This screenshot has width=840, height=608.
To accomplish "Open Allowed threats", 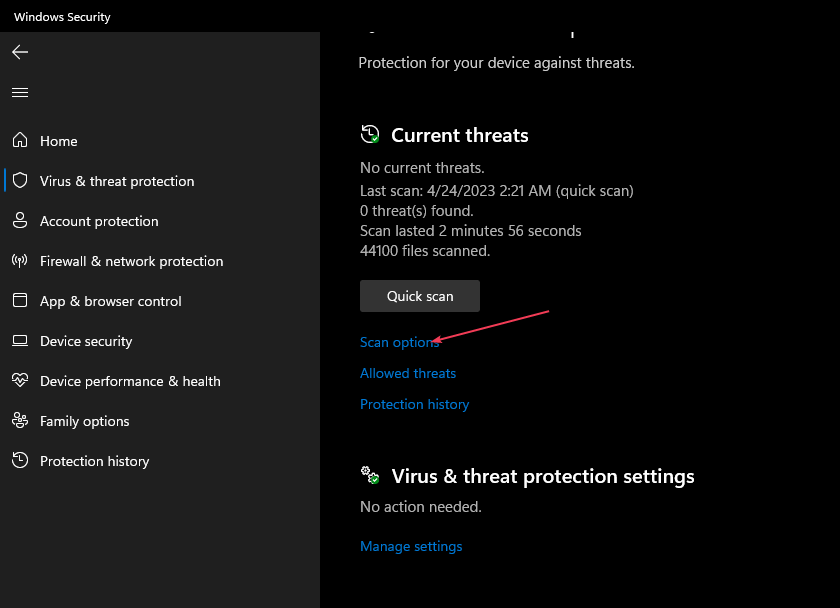I will (x=407, y=373).
